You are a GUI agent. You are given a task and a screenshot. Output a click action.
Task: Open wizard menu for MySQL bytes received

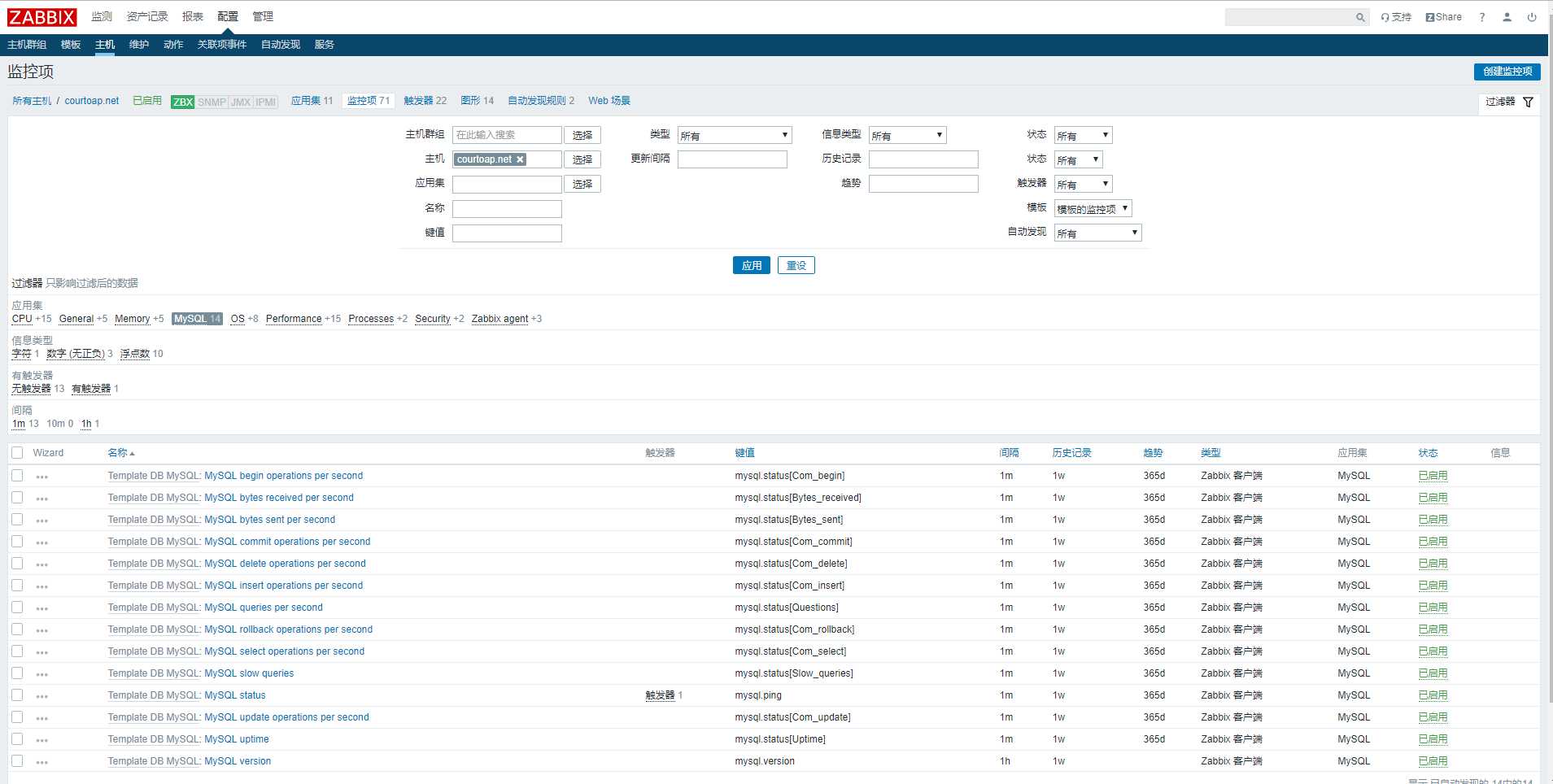pyautogui.click(x=42, y=499)
